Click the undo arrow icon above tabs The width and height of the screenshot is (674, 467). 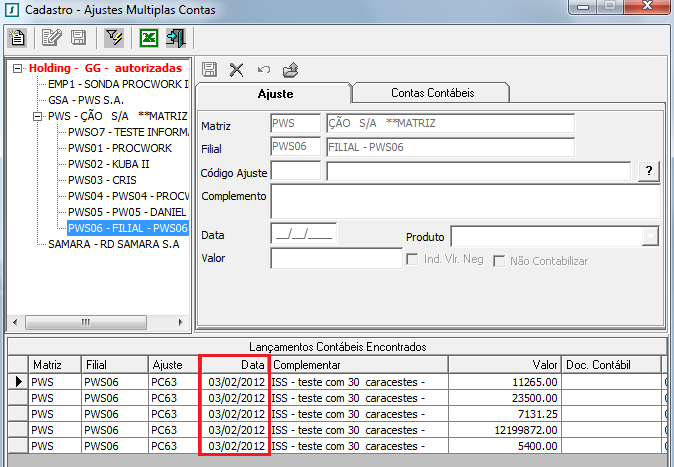point(263,69)
